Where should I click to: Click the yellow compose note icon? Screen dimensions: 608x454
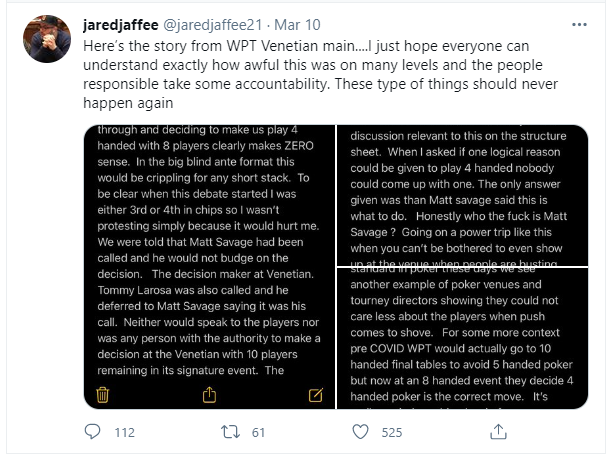317,394
